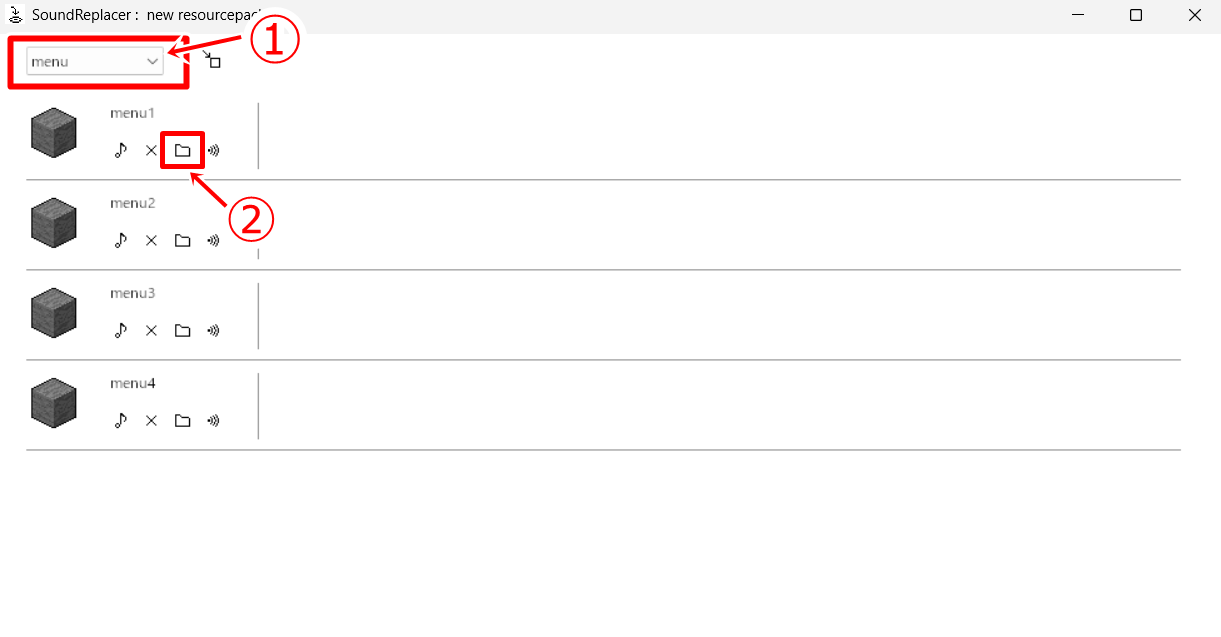Viewport: 1221px width, 637px height.
Task: Select the menu1 block thumbnail
Action: point(54,133)
